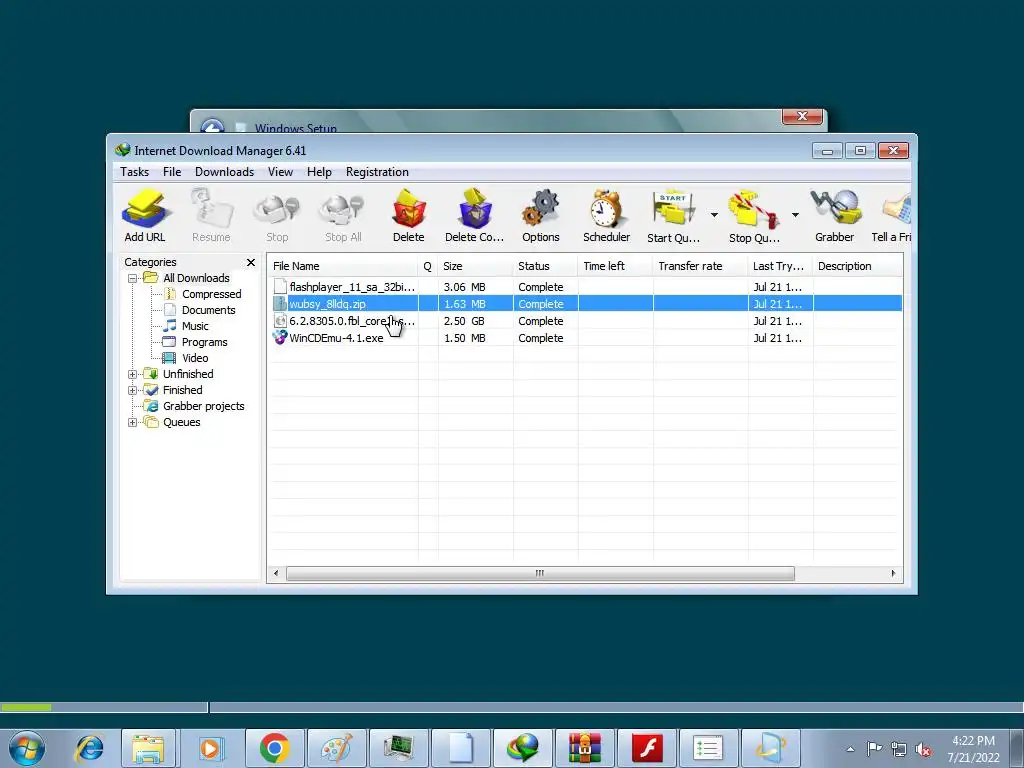Sort by Transfer rate column header

(700, 266)
